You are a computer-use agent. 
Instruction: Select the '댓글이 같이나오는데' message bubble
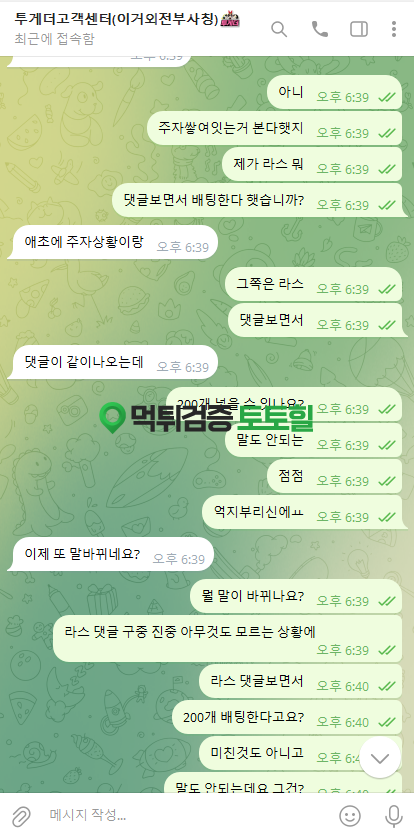coord(112,363)
